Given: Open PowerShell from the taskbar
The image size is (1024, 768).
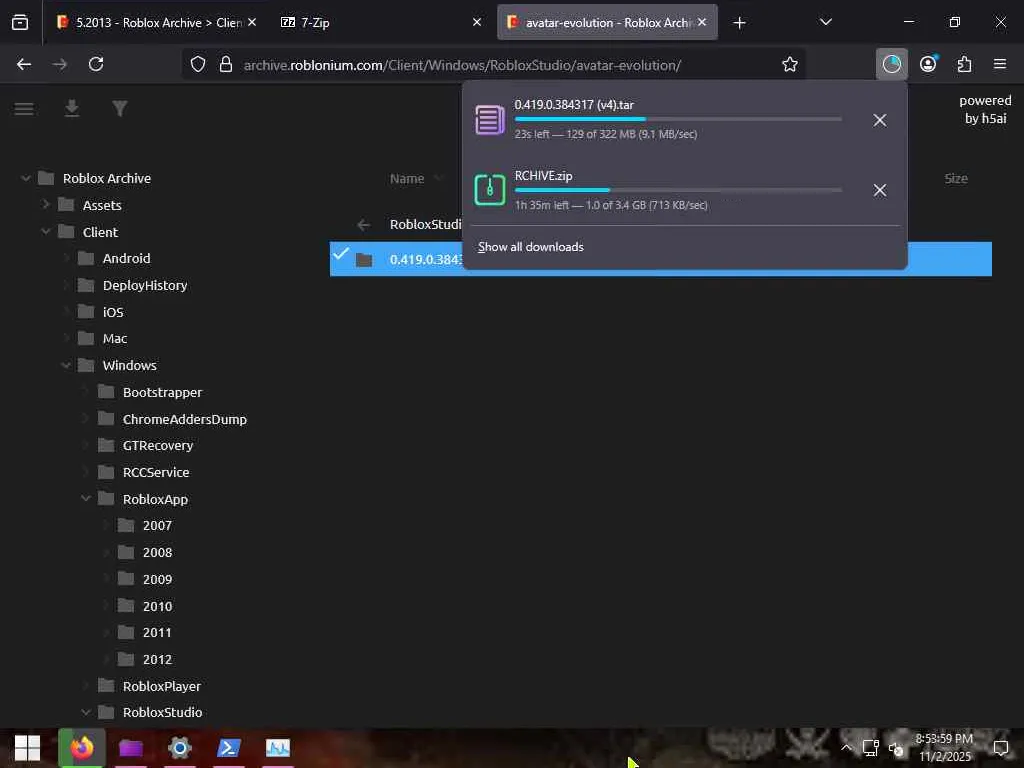Looking at the screenshot, I should point(229,748).
